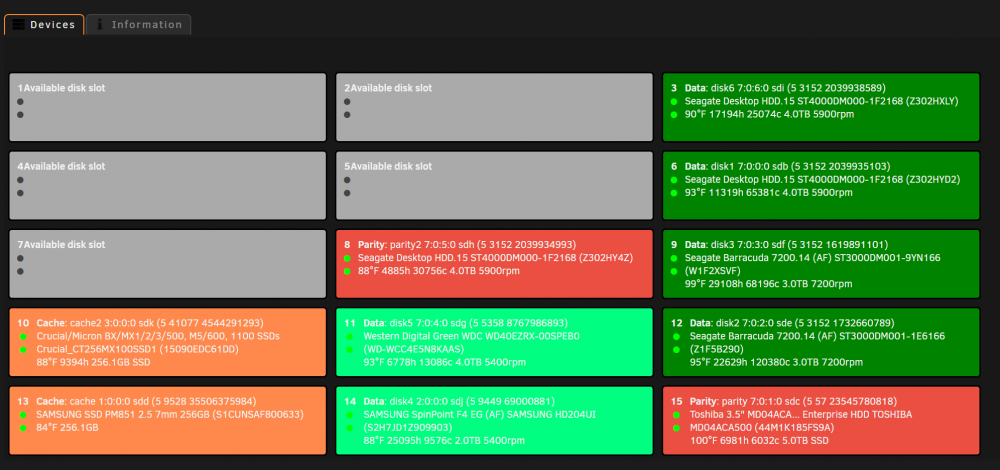Click status dot beside 88°F 4885h stats line
This screenshot has width=1000, height=470.
[347, 271]
